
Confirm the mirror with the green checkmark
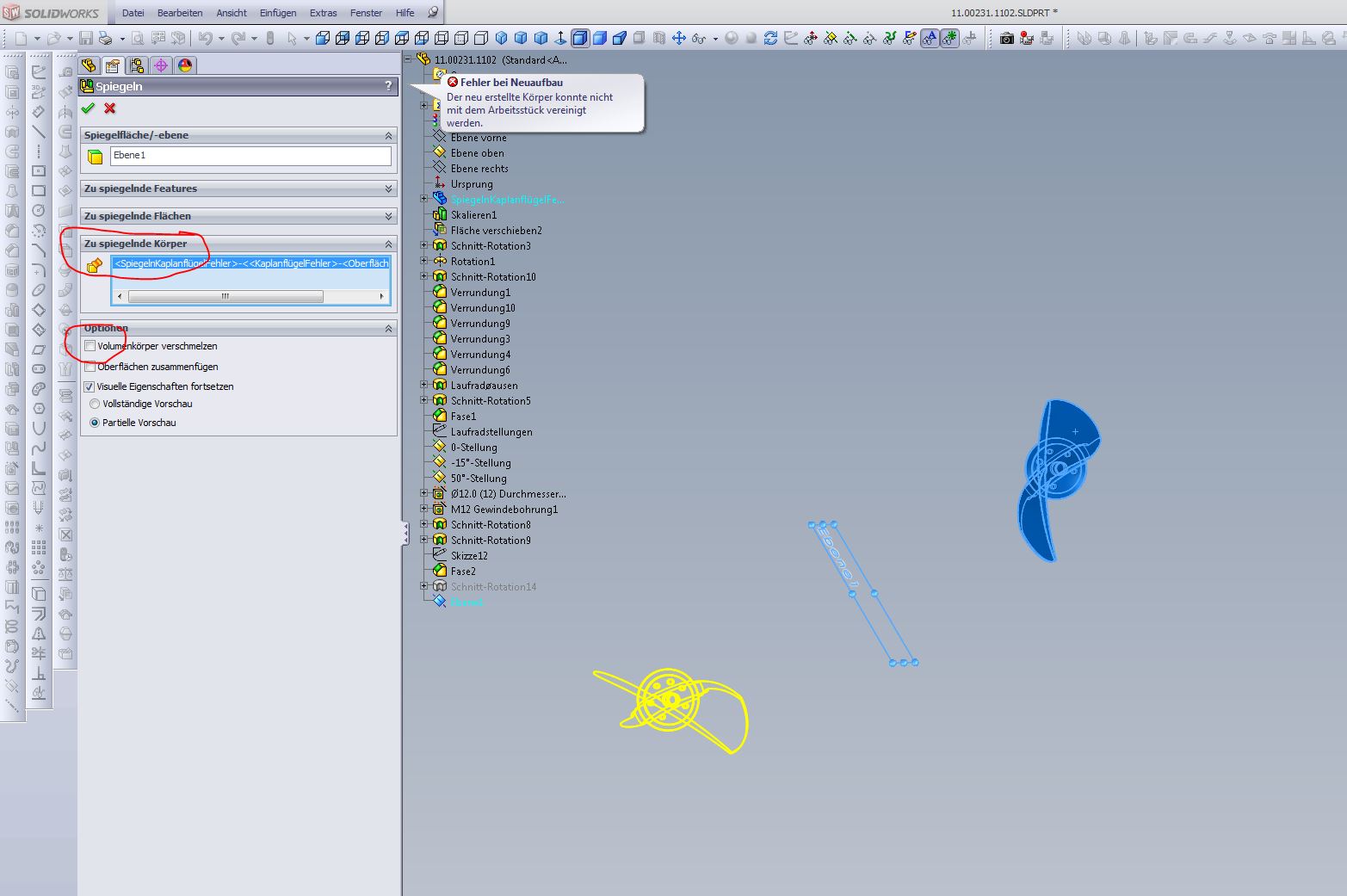coord(87,108)
